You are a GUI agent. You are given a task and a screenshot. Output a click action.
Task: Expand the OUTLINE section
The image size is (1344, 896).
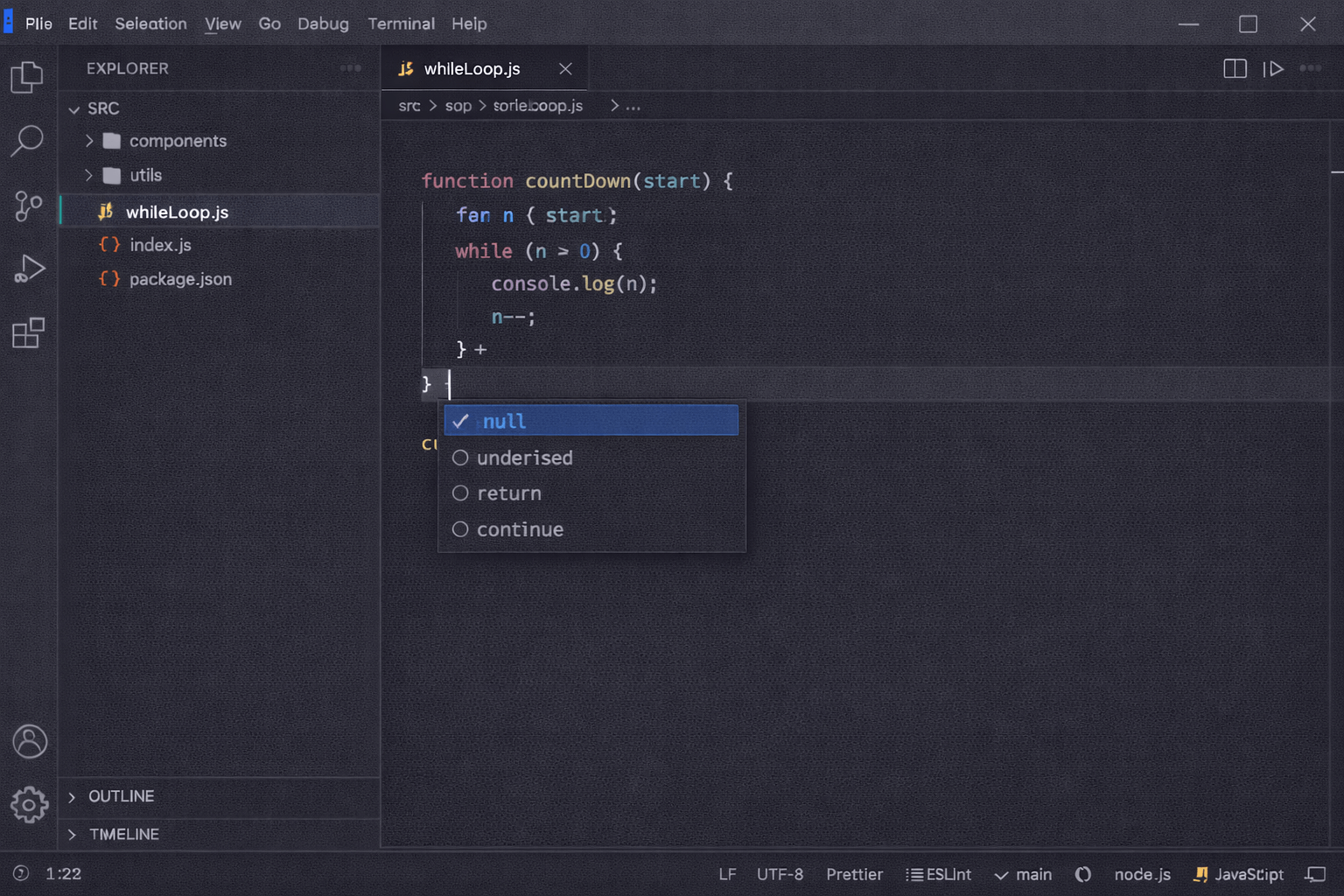click(x=73, y=797)
